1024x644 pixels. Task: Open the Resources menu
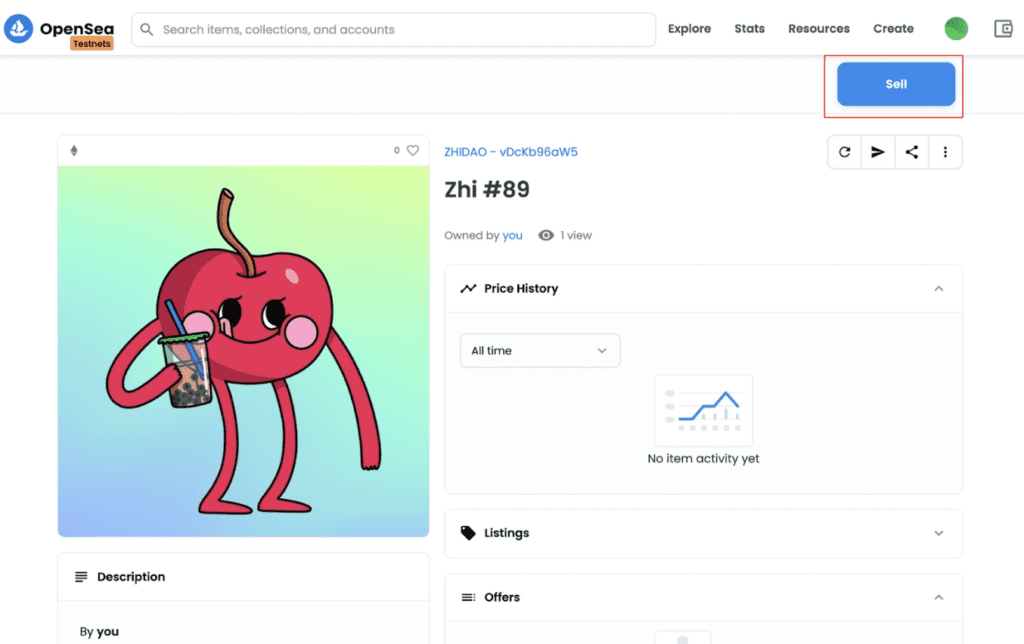[819, 29]
